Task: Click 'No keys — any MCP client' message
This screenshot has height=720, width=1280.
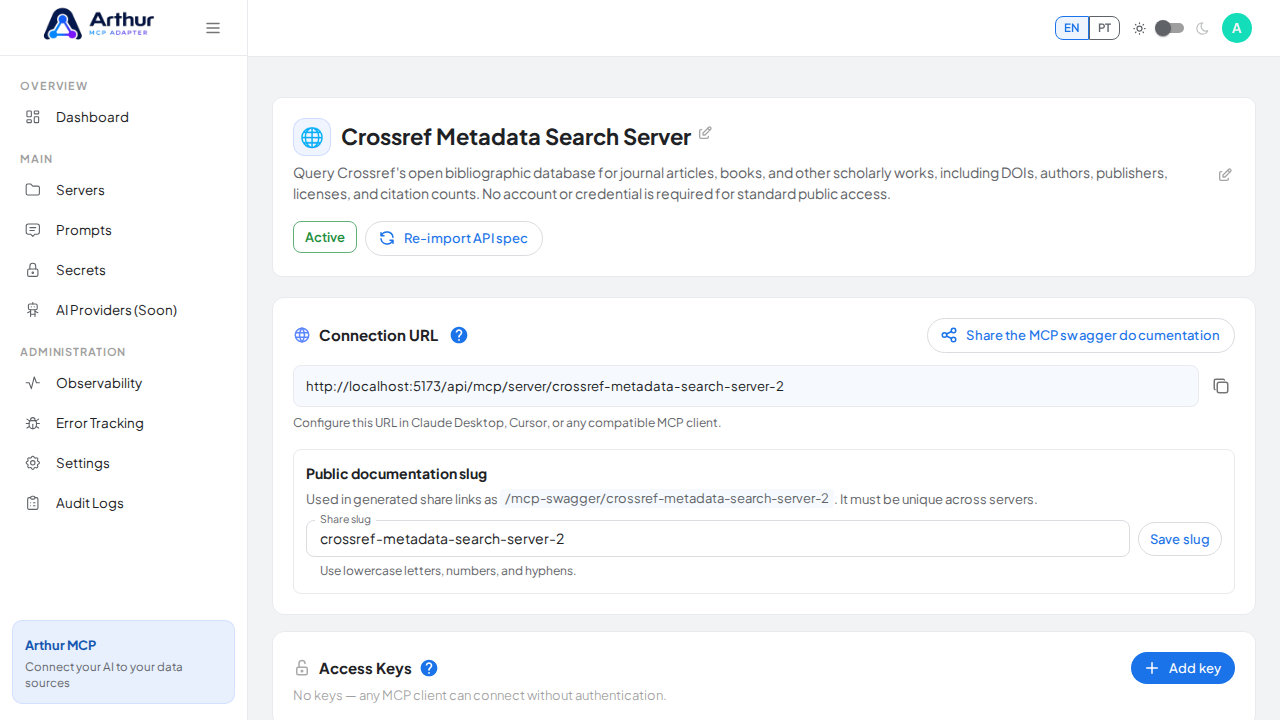Action: pos(479,695)
